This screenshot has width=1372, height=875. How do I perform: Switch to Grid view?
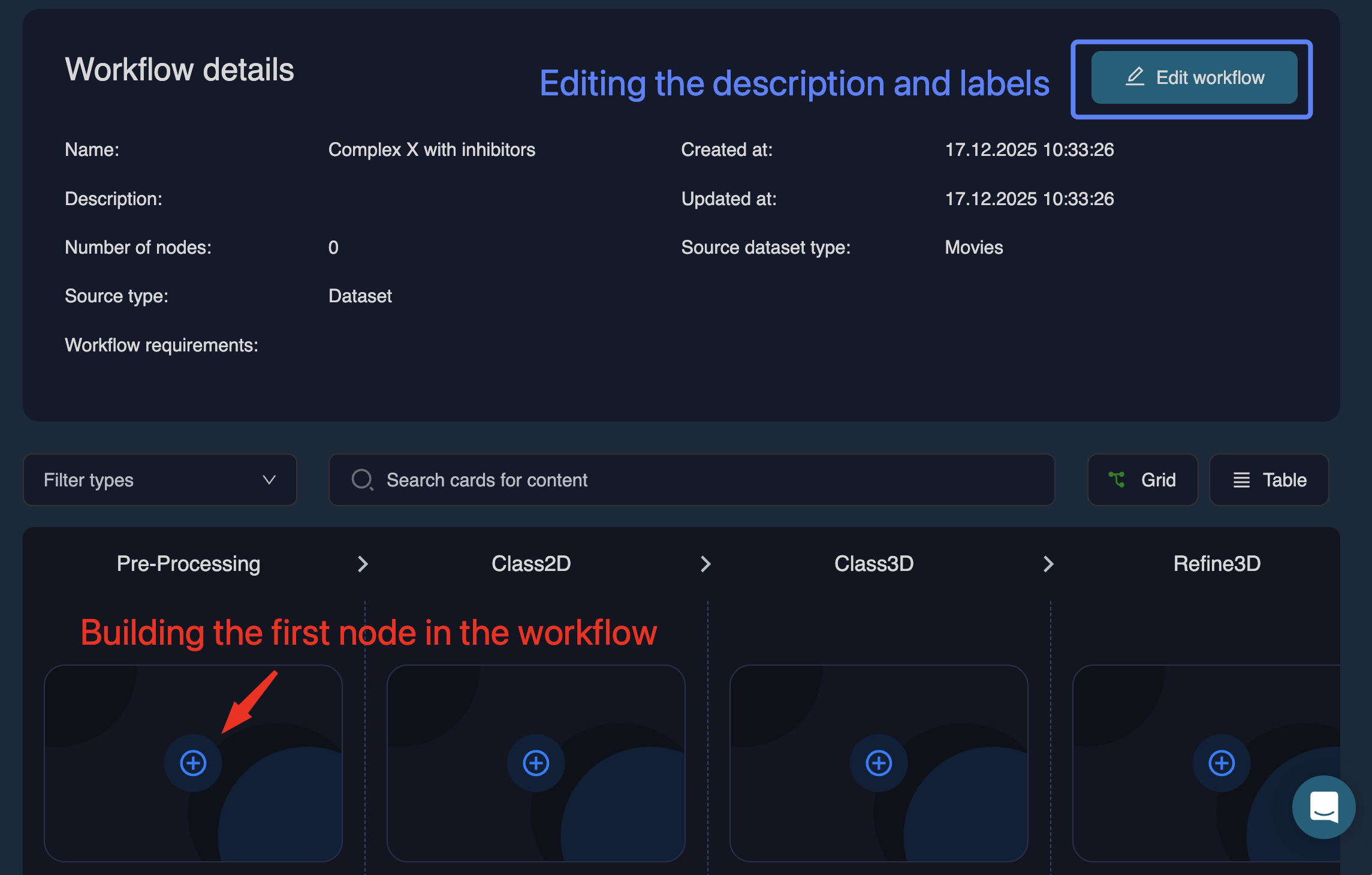[1142, 480]
